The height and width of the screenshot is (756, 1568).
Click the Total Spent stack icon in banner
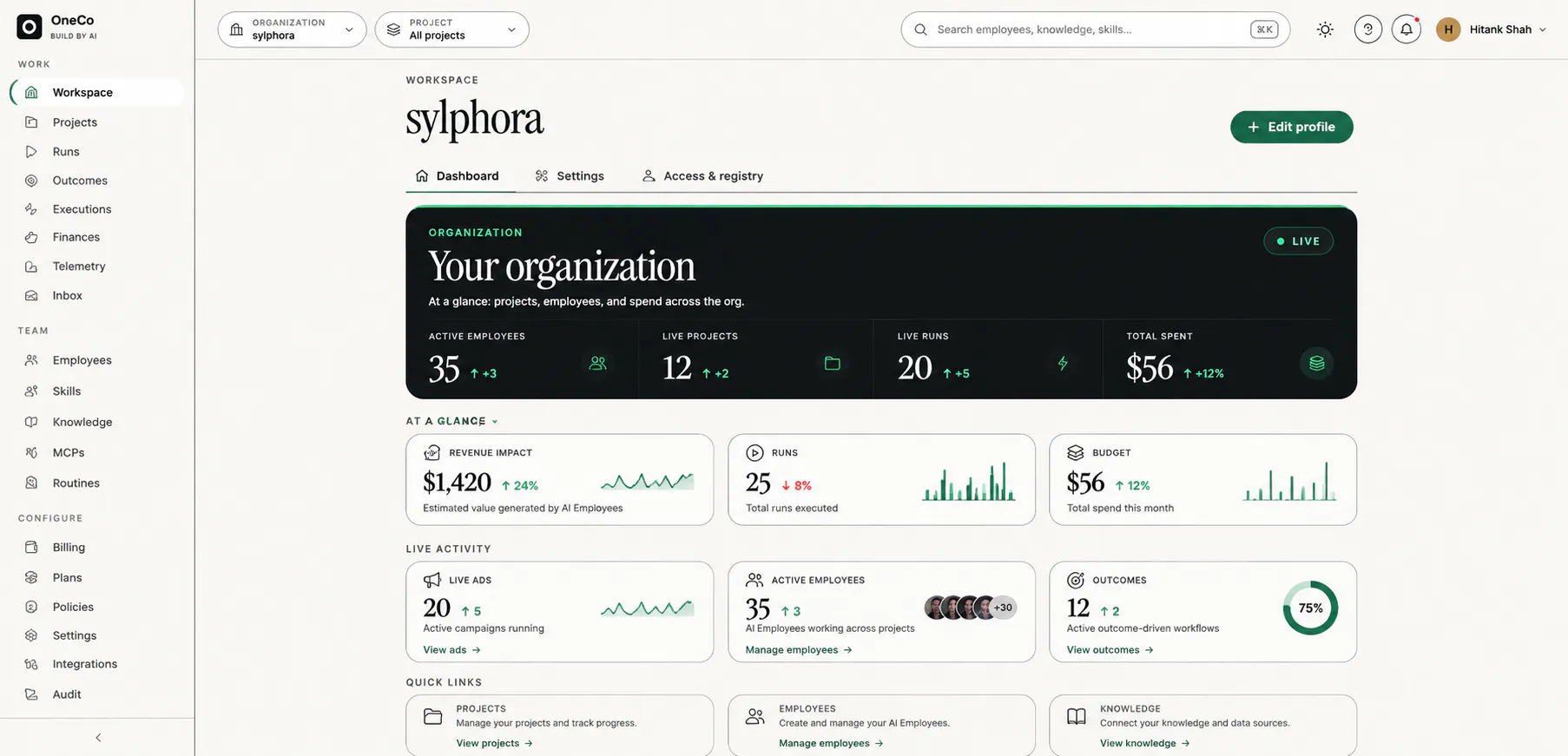click(1317, 364)
